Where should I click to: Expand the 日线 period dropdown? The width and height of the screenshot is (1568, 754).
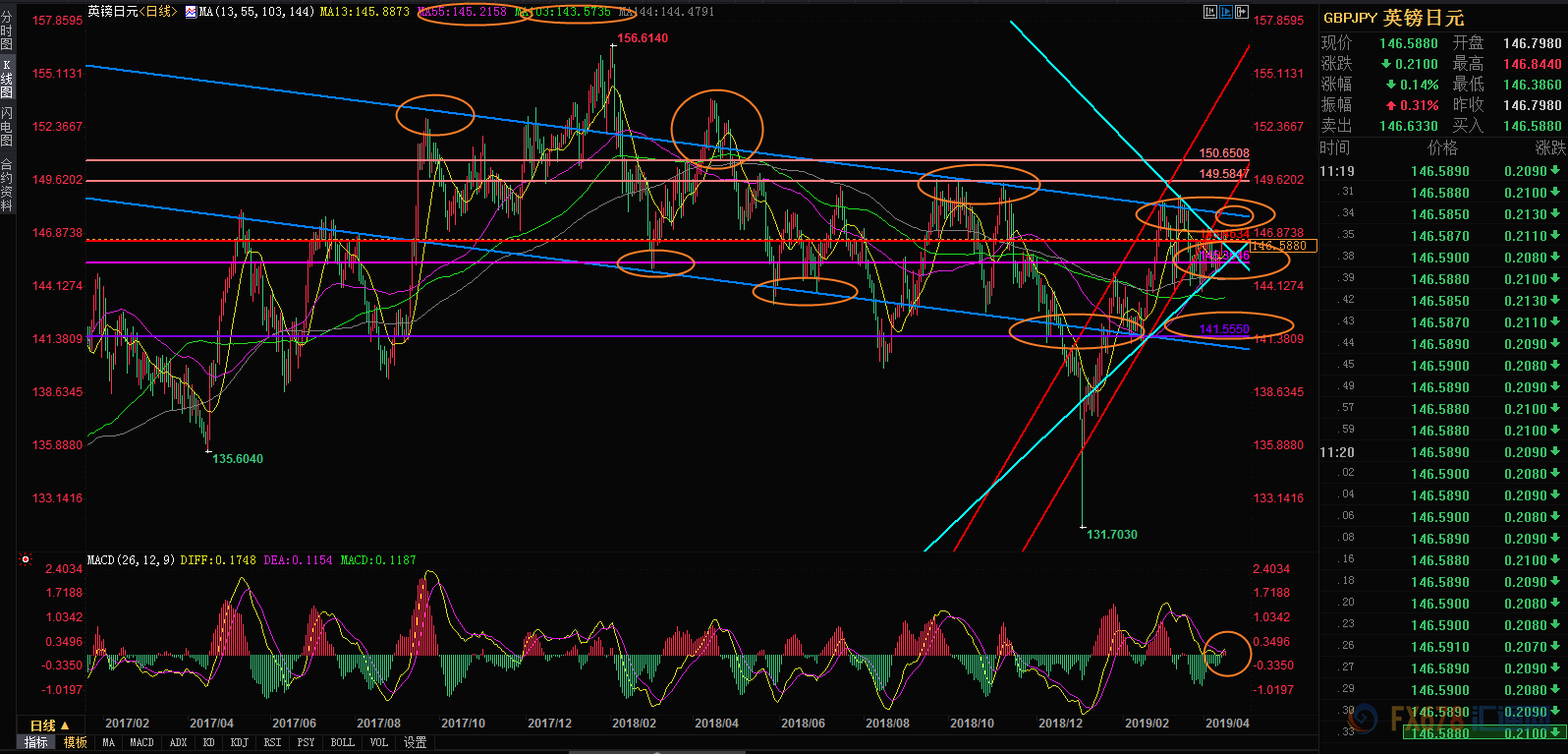(x=50, y=725)
